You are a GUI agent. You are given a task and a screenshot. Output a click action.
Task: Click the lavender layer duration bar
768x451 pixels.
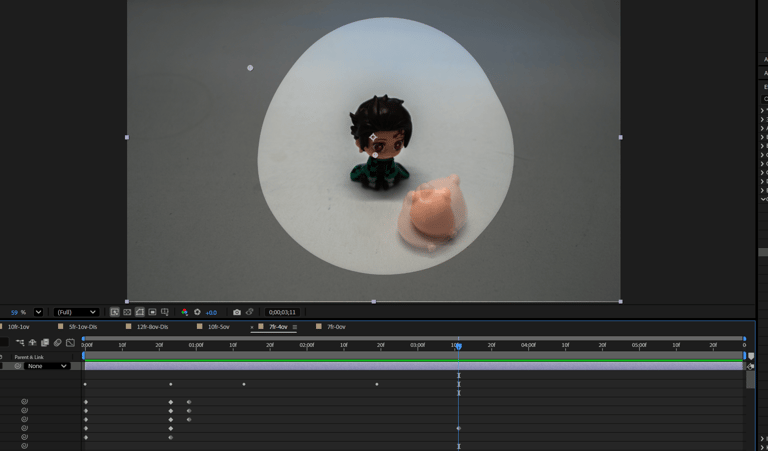(x=414, y=366)
